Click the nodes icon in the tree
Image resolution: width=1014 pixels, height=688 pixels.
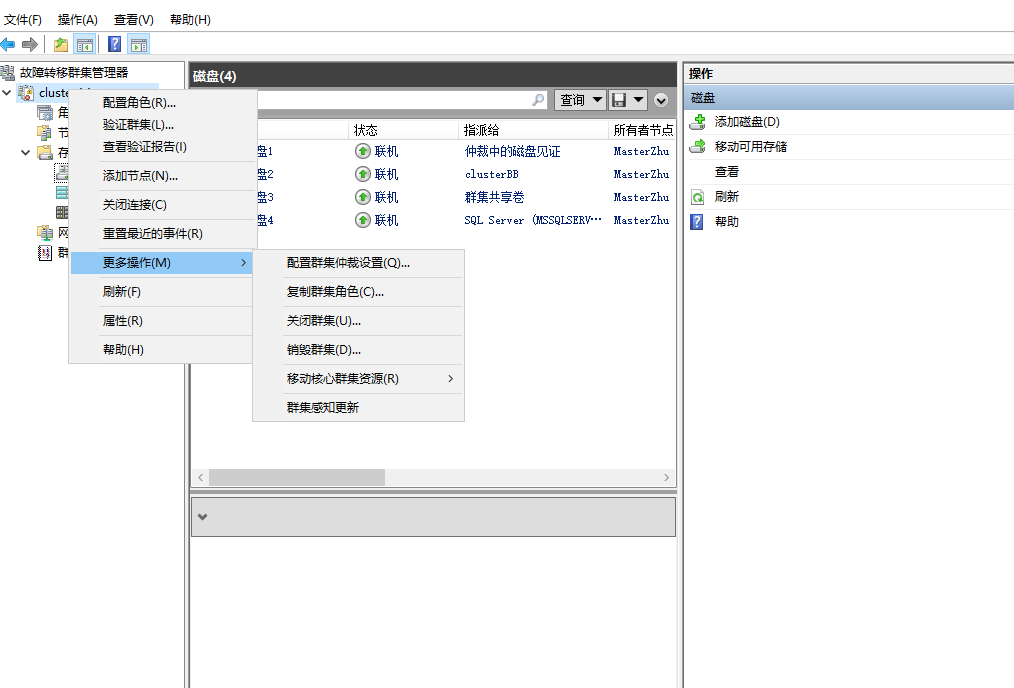point(45,133)
